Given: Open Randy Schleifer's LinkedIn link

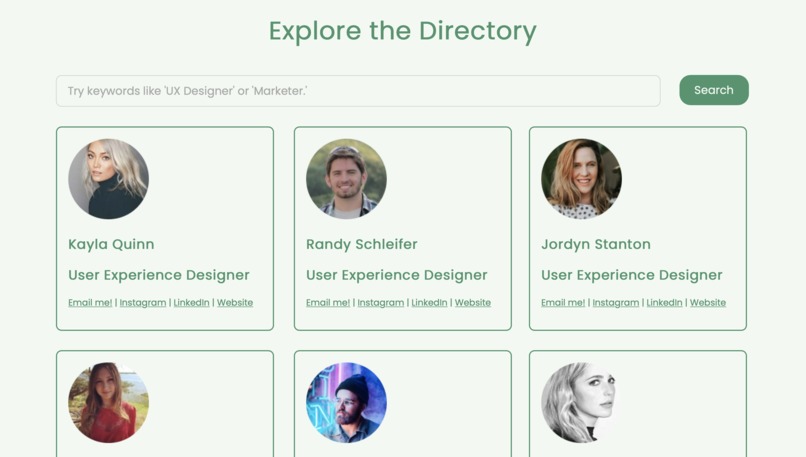Looking at the screenshot, I should coord(429,303).
